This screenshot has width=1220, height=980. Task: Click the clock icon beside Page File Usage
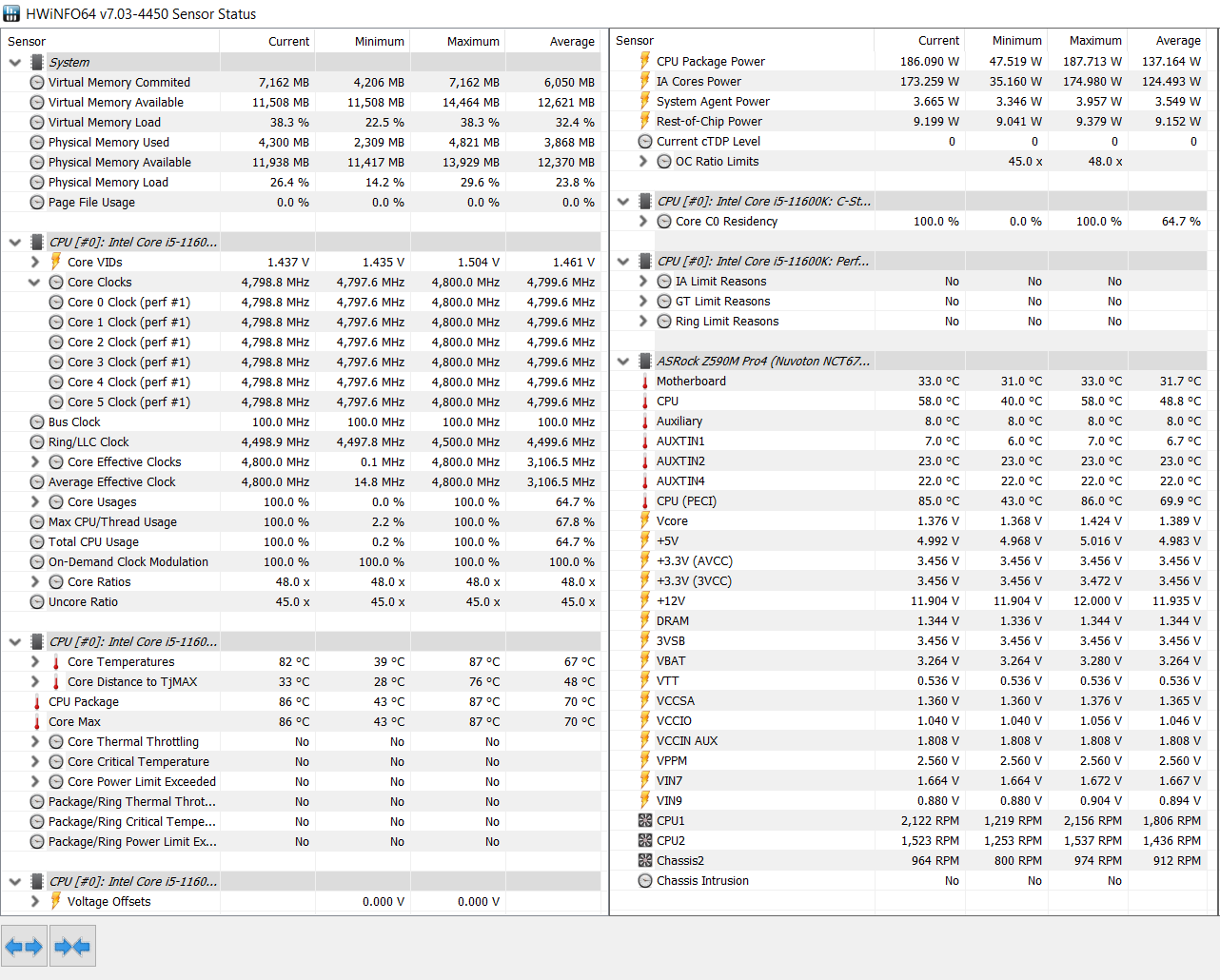point(37,202)
